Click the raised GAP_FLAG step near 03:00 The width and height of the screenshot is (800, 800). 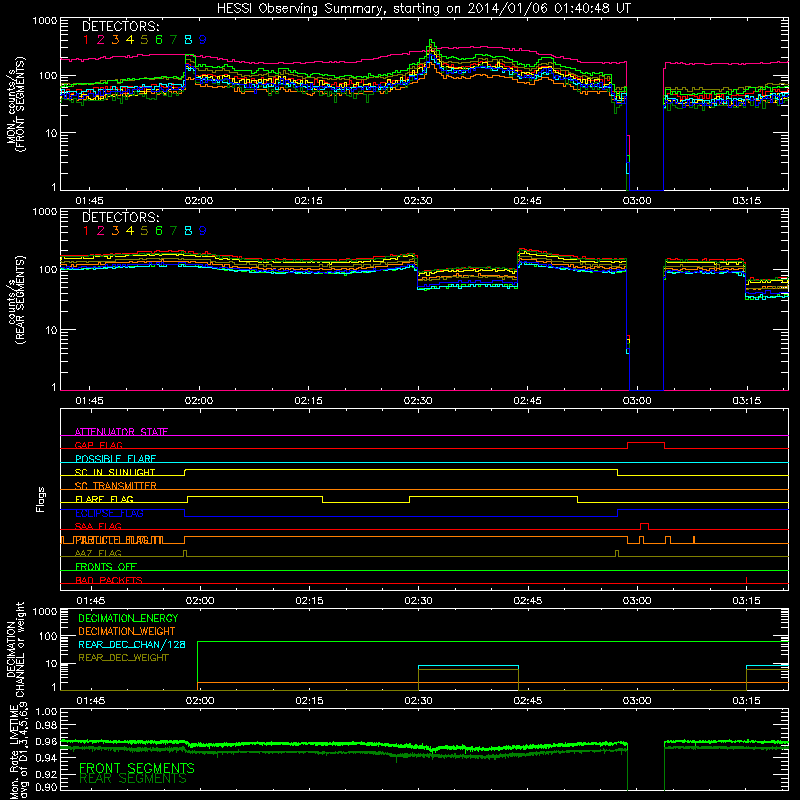[646, 443]
